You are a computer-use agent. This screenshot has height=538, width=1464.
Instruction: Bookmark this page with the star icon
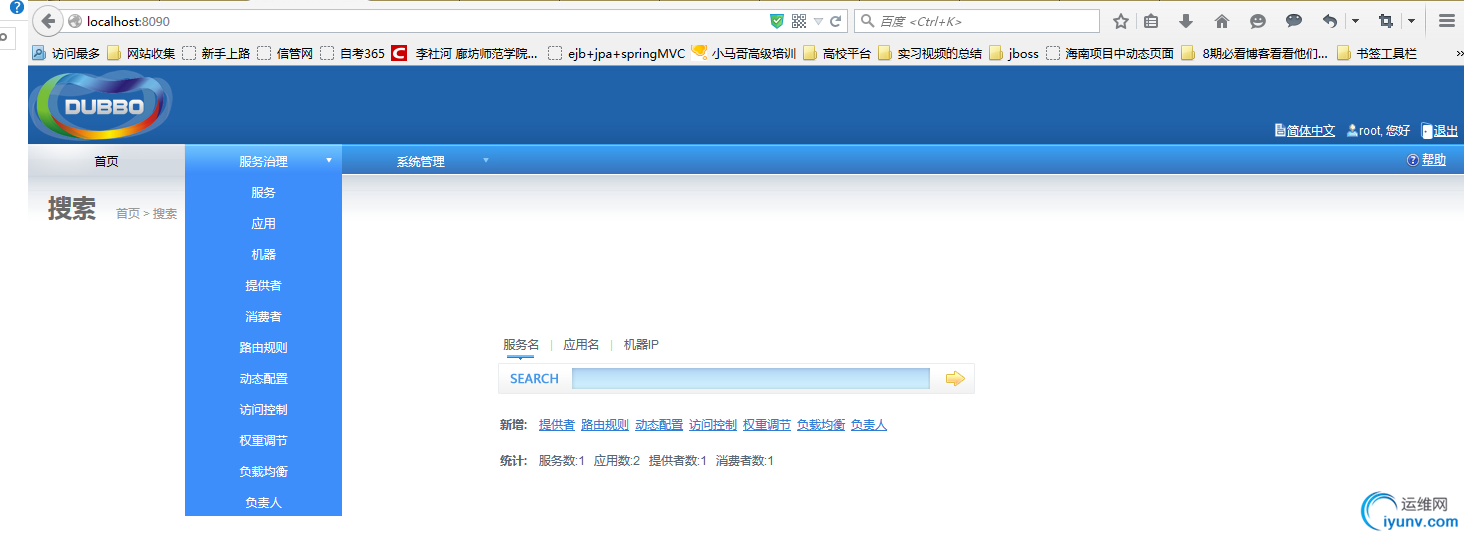pos(1121,21)
